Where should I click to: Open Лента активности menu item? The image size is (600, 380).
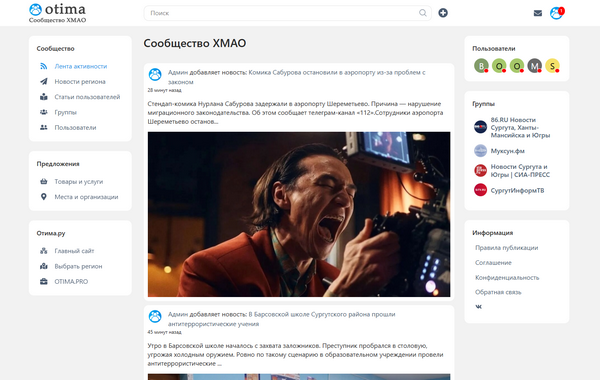[80, 66]
